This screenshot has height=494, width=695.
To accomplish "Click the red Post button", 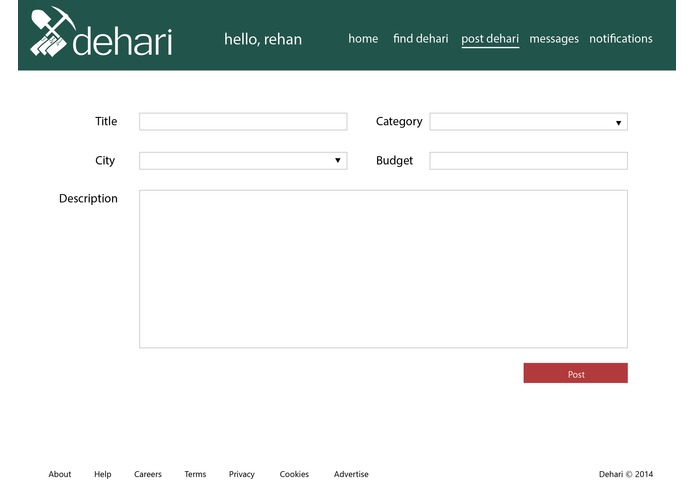I will [575, 373].
